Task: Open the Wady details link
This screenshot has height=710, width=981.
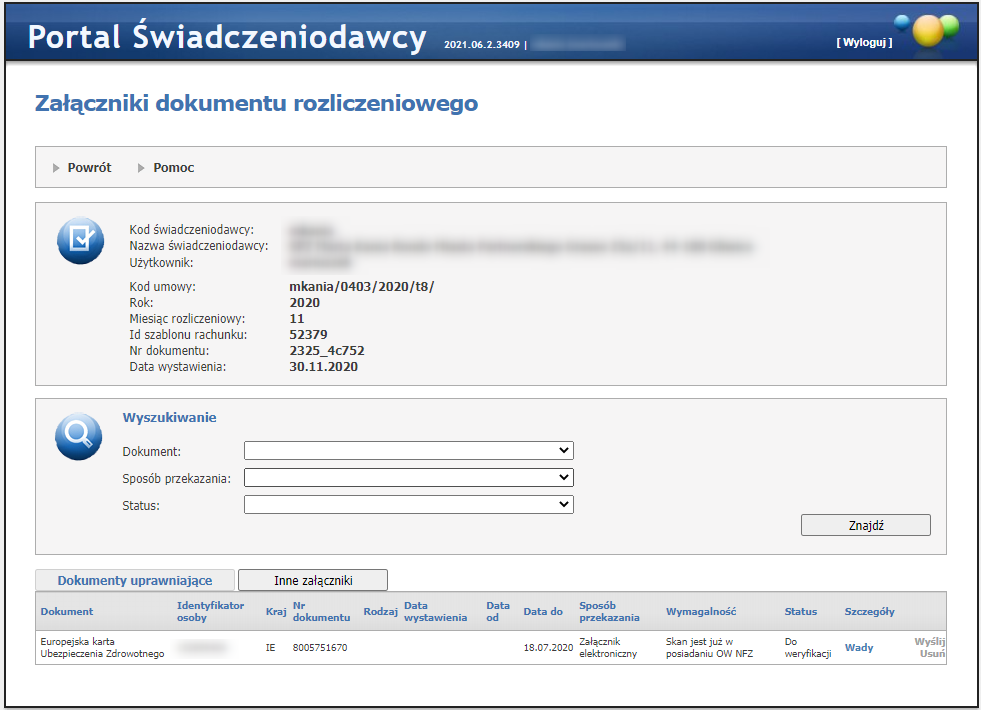Action: coord(858,648)
